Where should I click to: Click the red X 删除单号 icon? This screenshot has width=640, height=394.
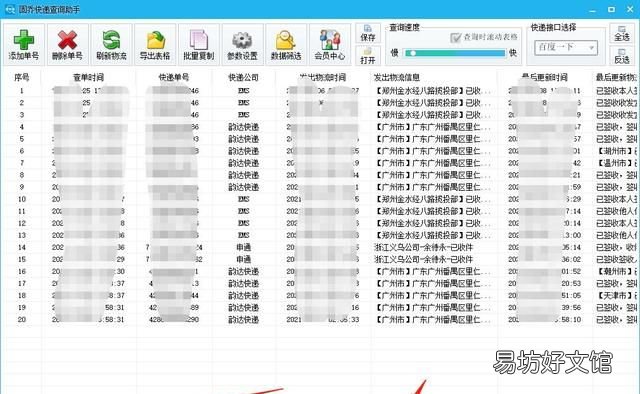[x=67, y=44]
